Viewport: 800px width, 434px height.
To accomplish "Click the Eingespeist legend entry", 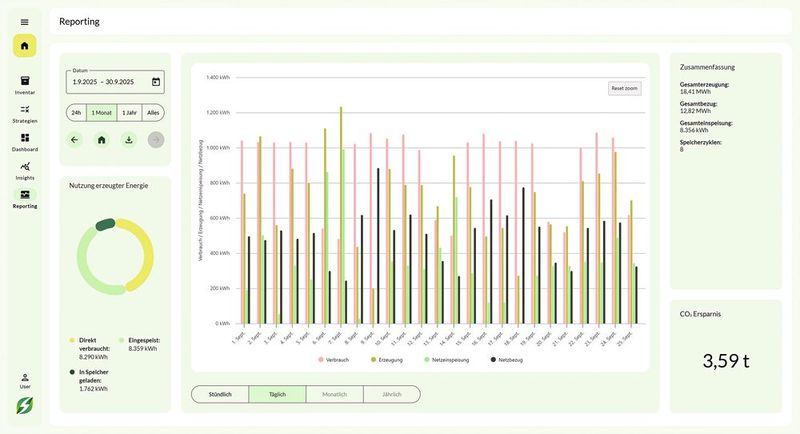I will 139,344.
